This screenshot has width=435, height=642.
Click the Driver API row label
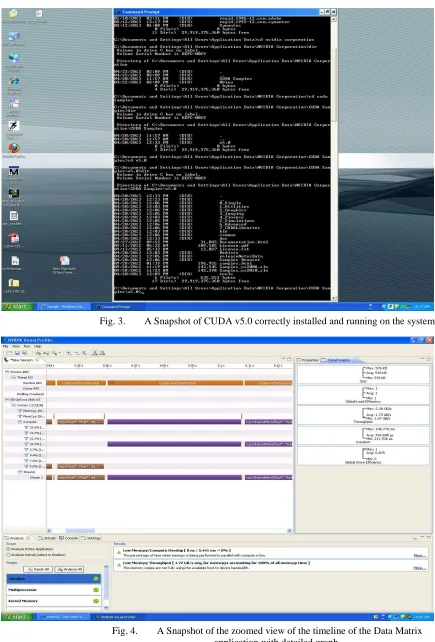point(33,388)
